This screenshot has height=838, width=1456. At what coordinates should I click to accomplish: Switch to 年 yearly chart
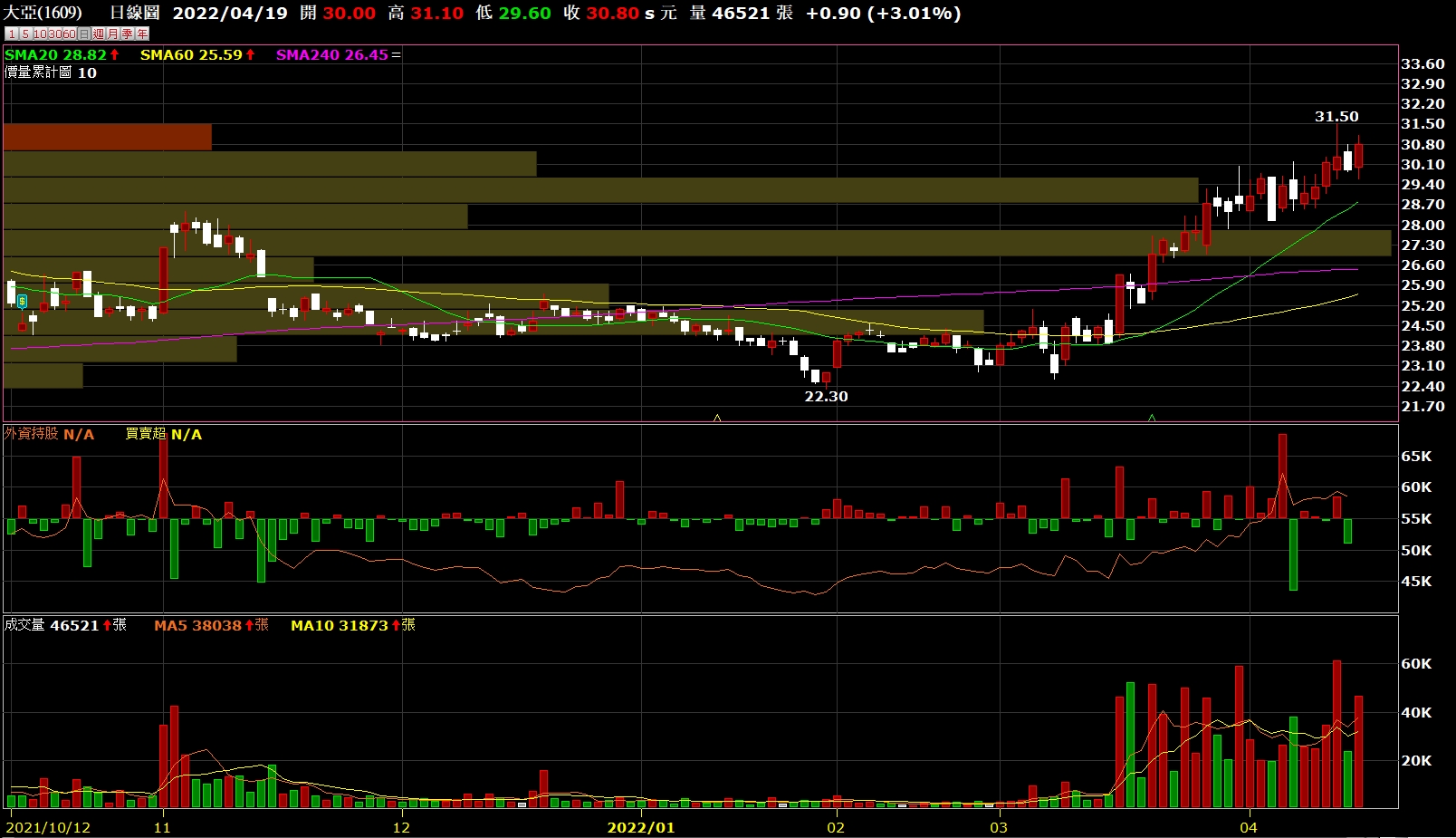coord(142,34)
